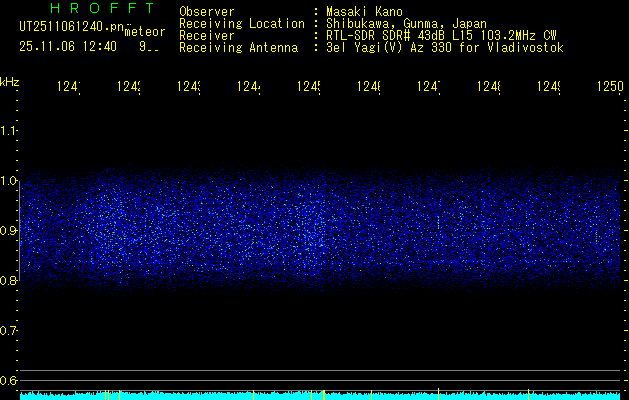Click the 0.7 frequency axis label

8,330
